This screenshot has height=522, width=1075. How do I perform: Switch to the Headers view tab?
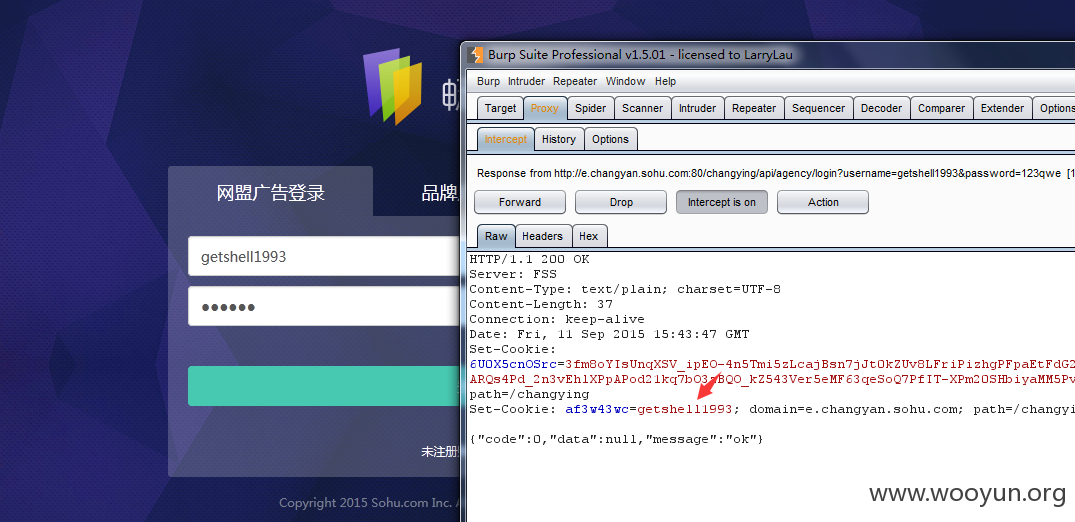(542, 236)
